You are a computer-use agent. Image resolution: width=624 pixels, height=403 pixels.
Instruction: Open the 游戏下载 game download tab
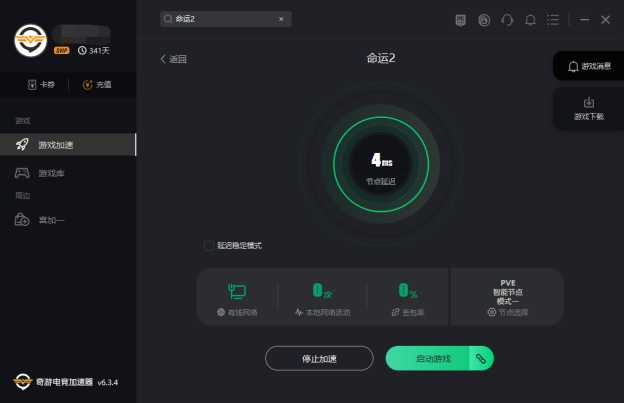589,109
